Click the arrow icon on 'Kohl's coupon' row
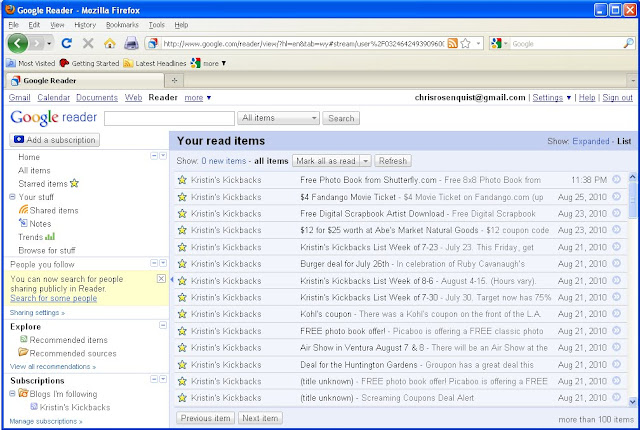 click(616, 313)
